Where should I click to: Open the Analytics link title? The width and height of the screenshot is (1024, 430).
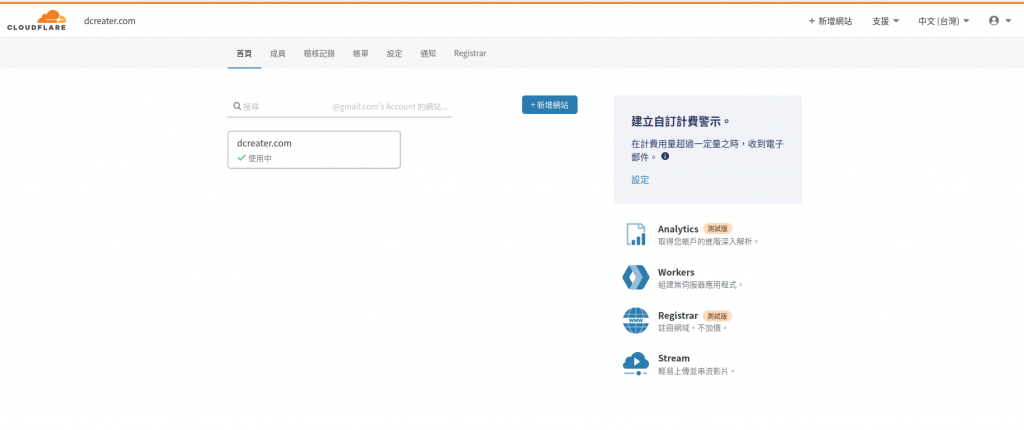(678, 229)
